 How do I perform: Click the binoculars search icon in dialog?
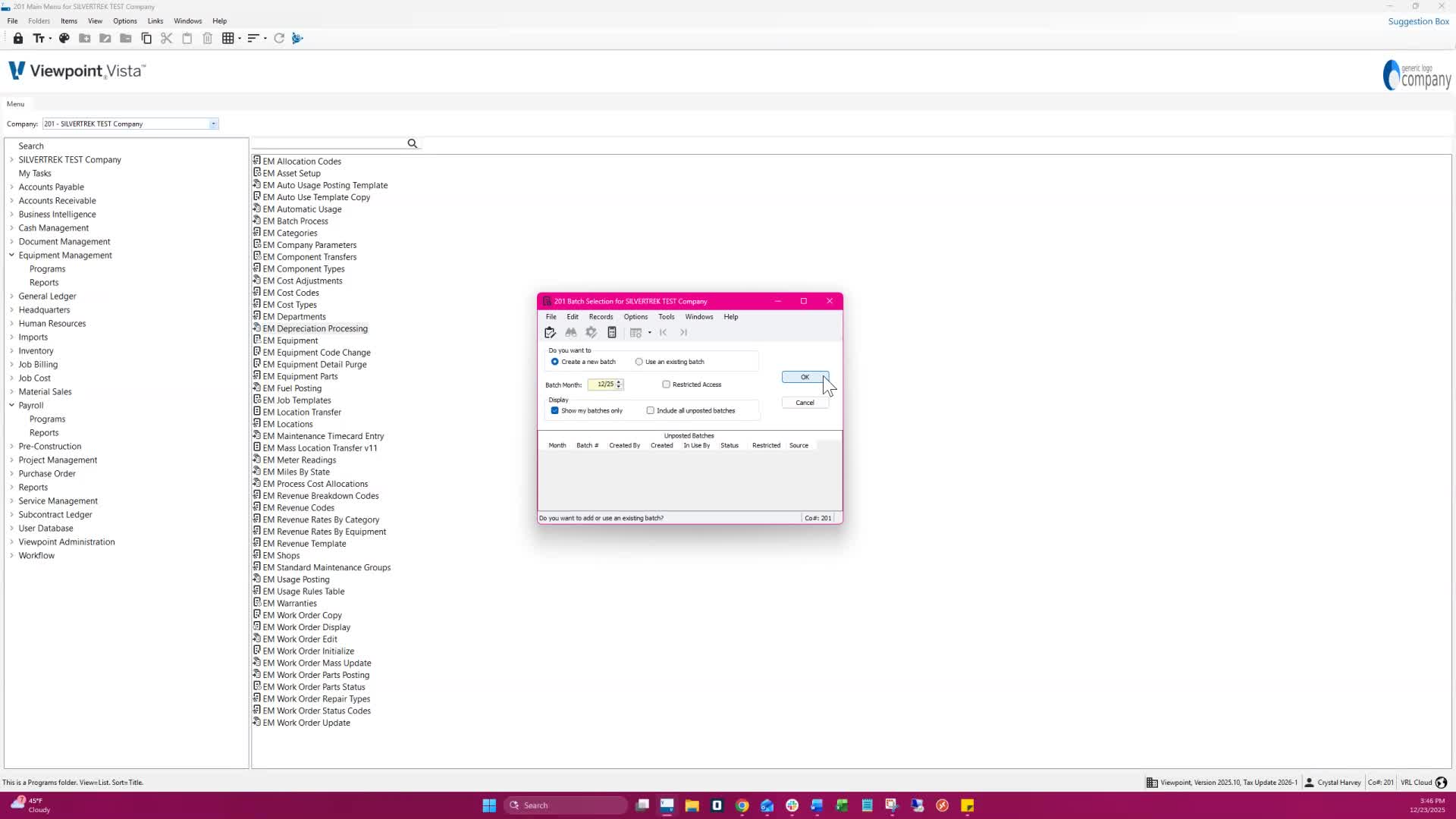click(x=571, y=332)
